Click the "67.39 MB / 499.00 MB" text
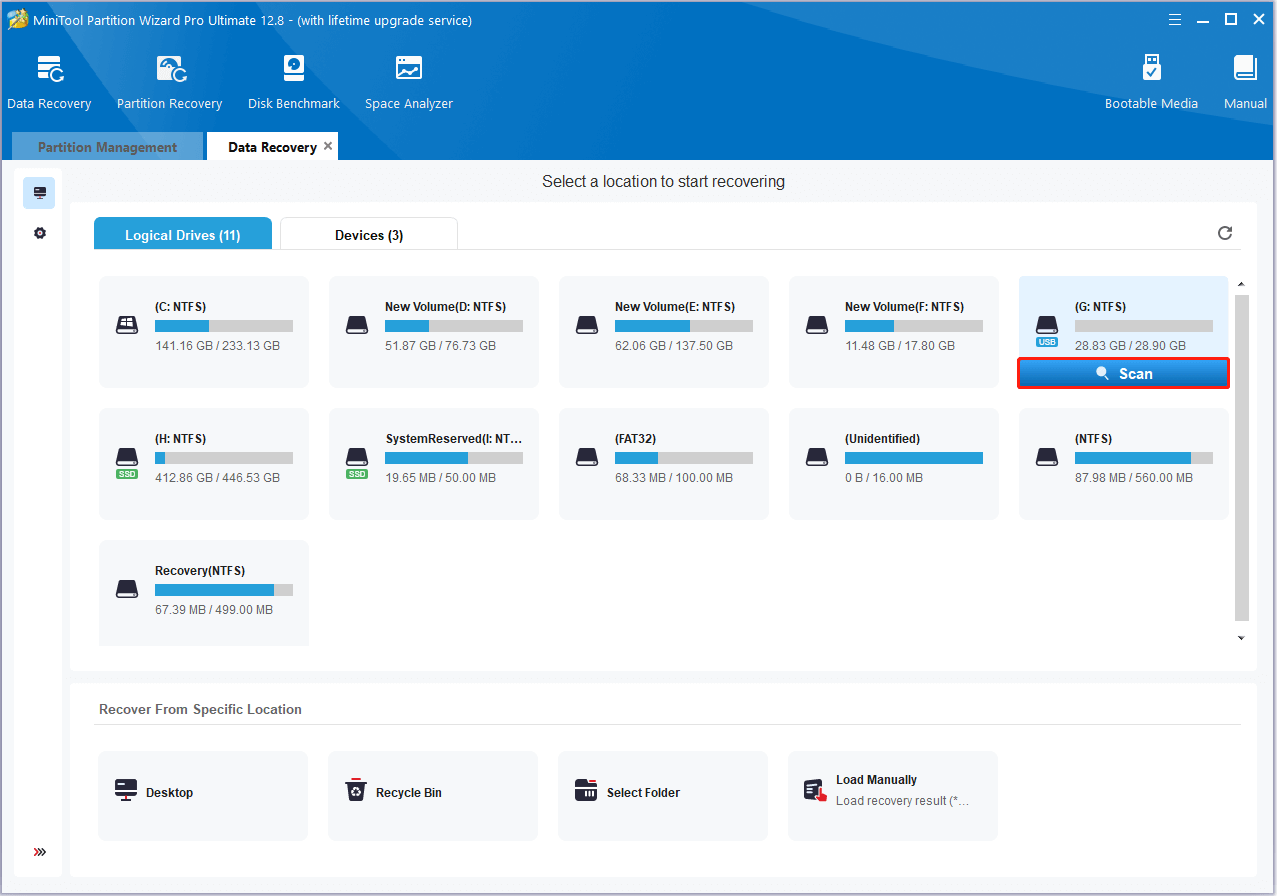 coord(214,610)
